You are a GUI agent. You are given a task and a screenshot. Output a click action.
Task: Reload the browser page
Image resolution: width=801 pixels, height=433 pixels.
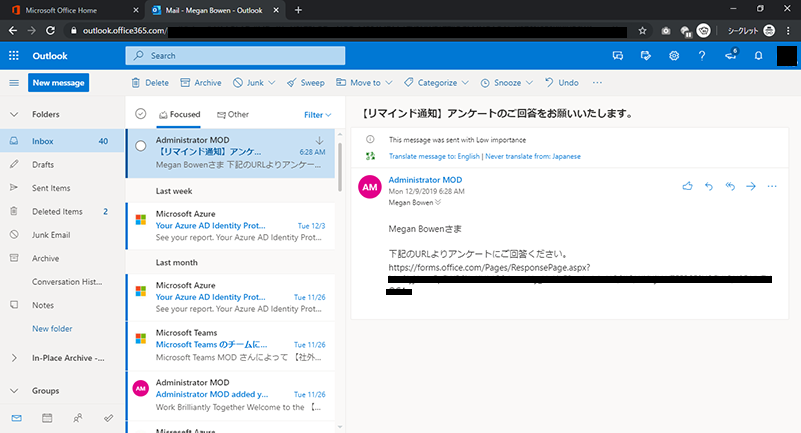tap(50, 31)
